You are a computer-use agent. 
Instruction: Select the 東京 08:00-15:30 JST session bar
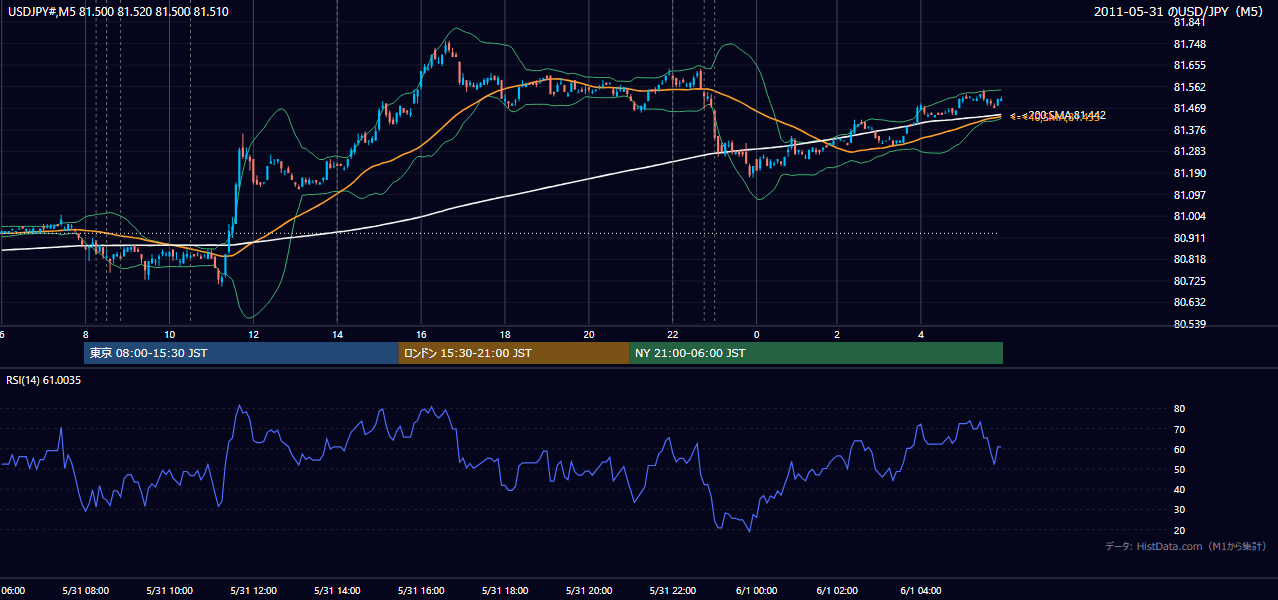coord(241,353)
